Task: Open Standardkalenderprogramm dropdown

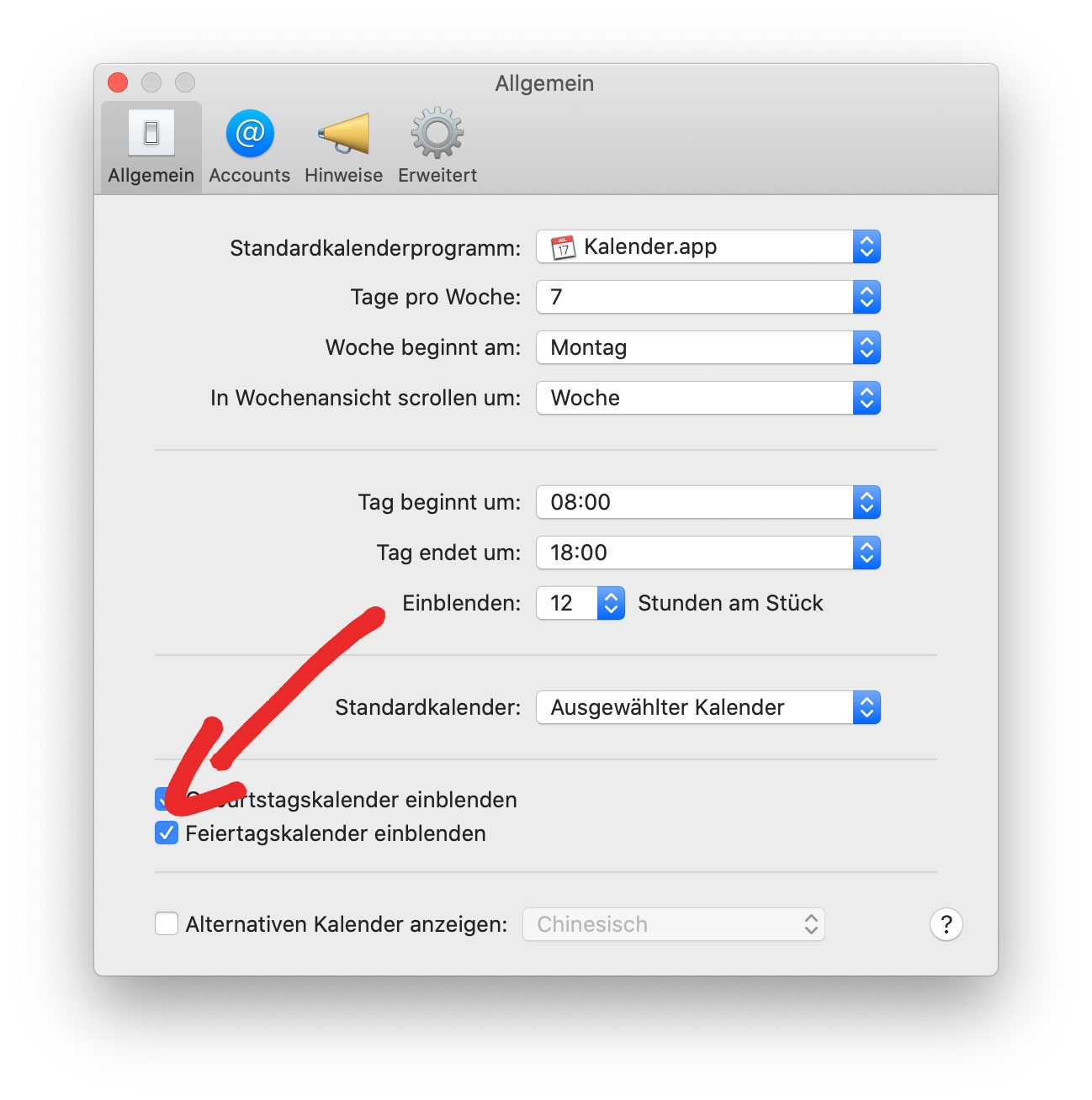Action: coord(708,246)
